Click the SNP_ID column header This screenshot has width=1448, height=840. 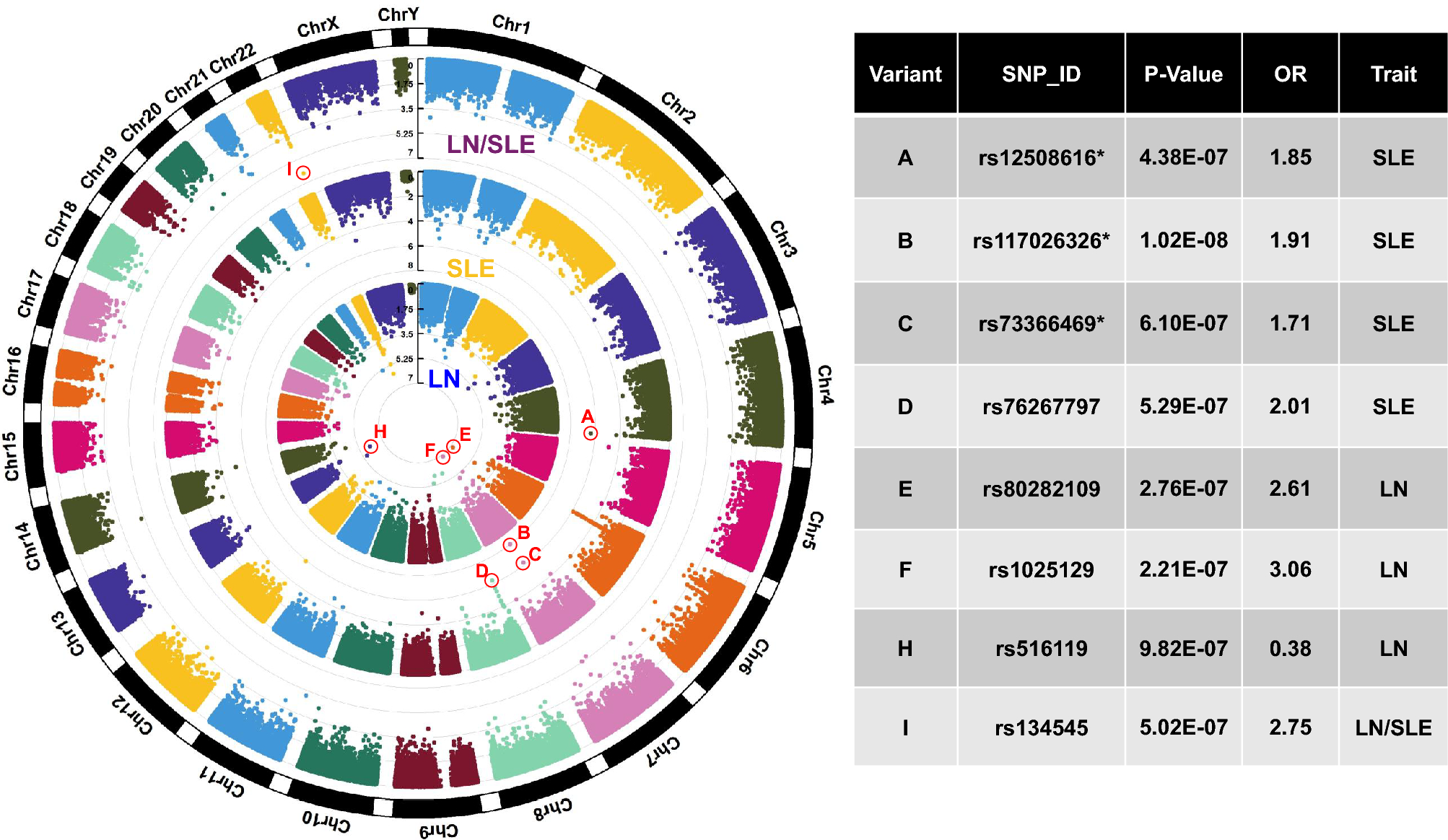[1041, 74]
